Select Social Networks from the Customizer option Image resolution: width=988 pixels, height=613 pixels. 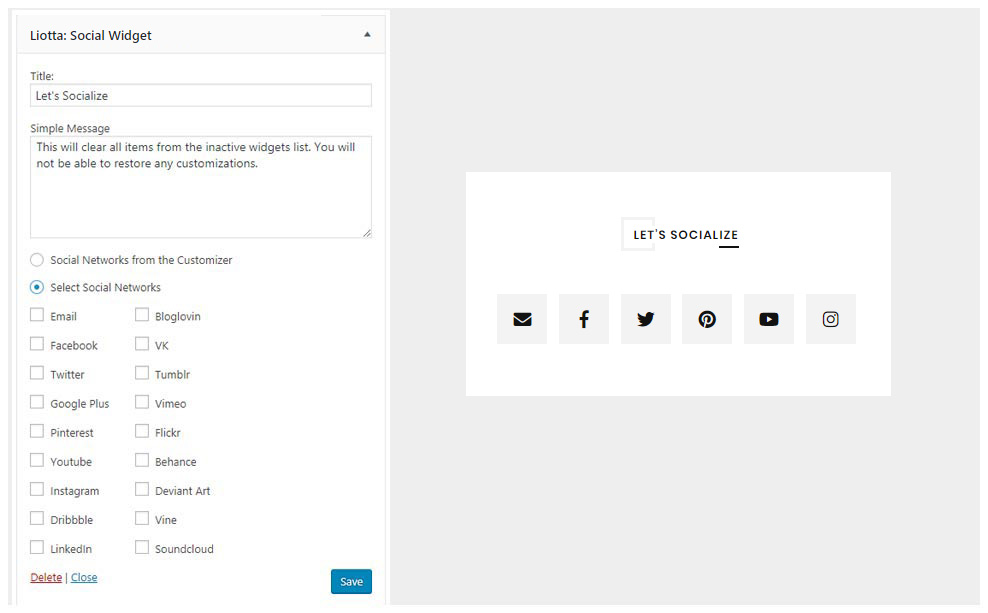click(37, 260)
